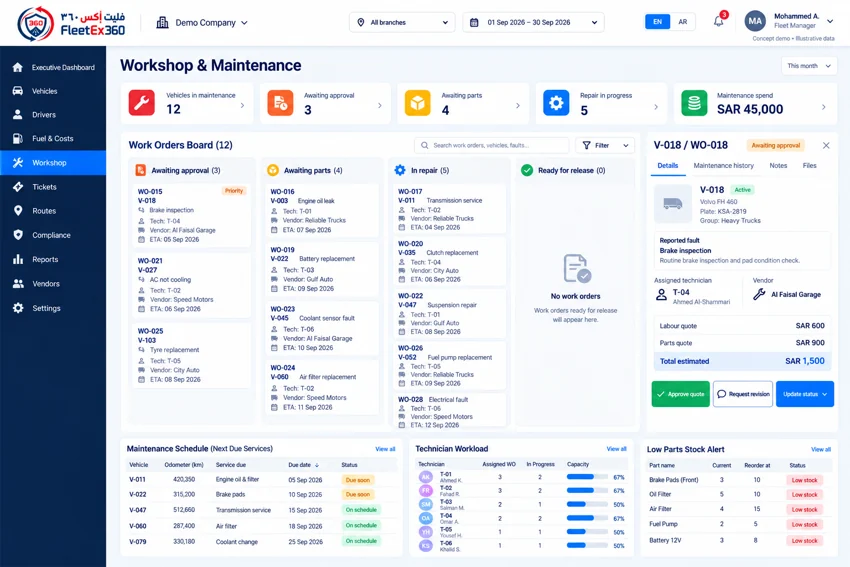Click the orange Awaiting approval document icon
Viewport: 850px width, 567px height.
point(280,103)
